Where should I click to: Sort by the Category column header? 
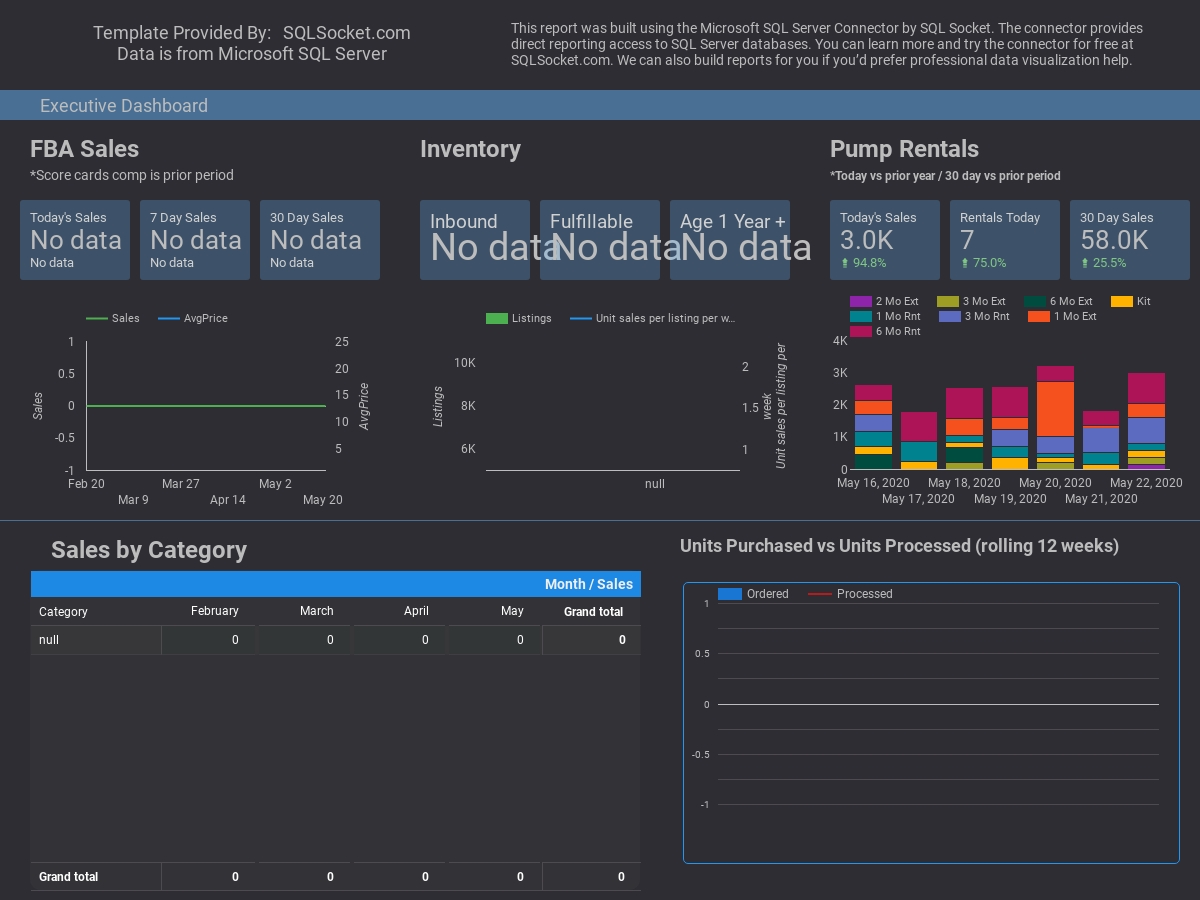coord(63,611)
